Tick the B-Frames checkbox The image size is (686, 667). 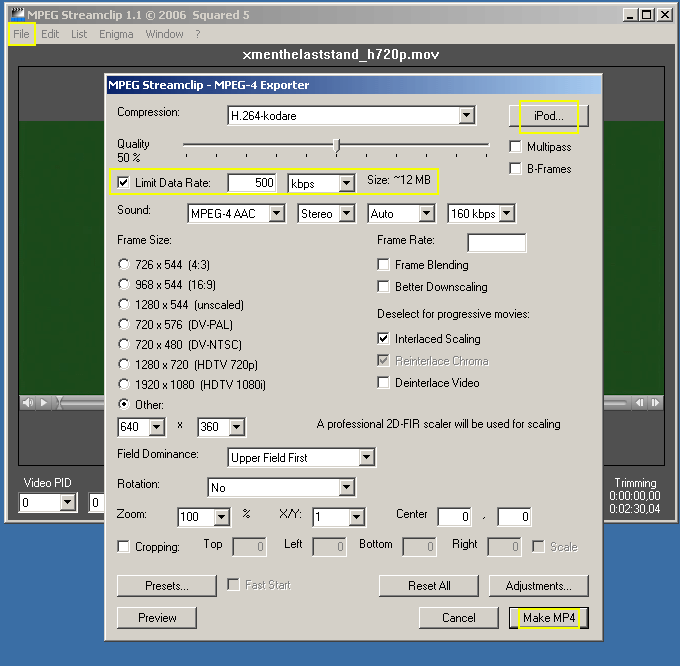pyautogui.click(x=516, y=169)
